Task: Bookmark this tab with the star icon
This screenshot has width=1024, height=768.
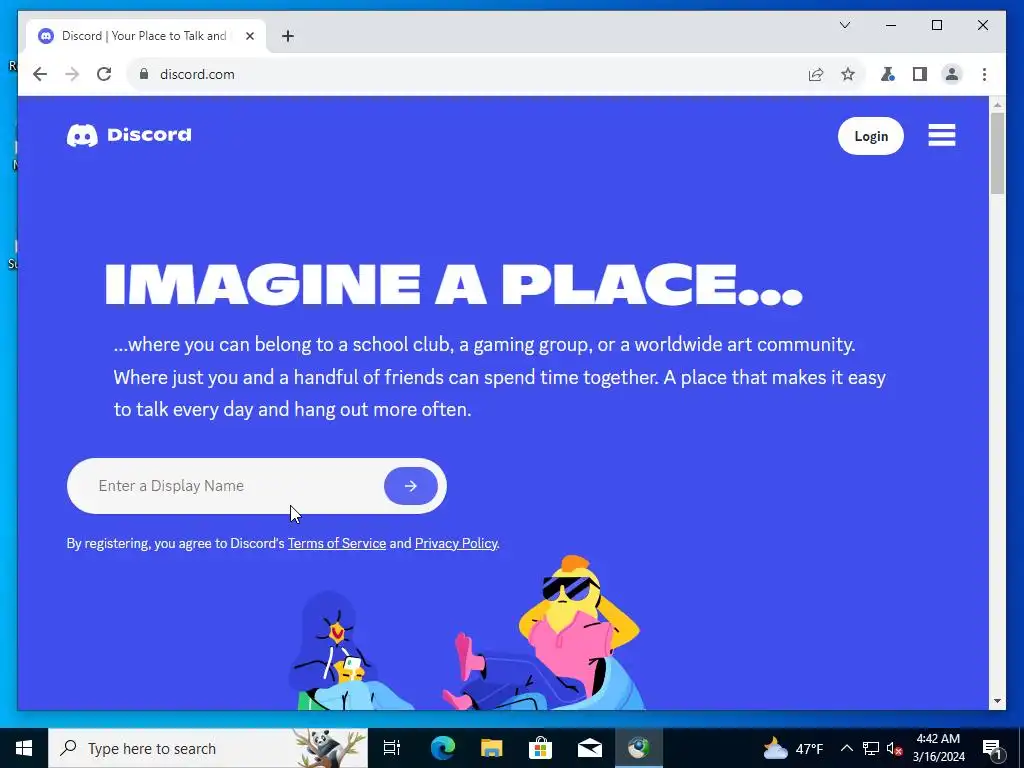Action: [848, 74]
